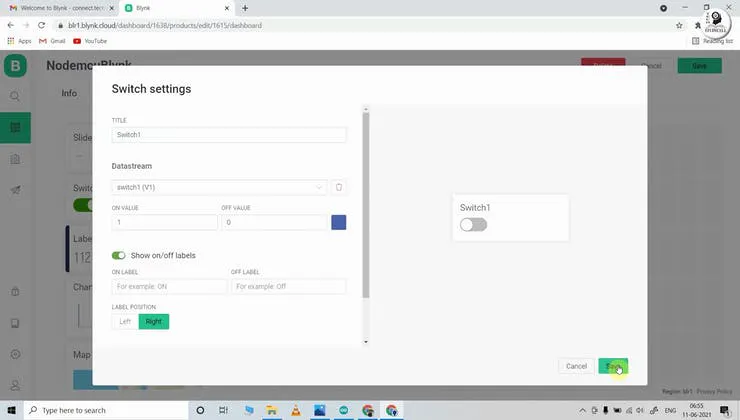This screenshot has height=420, width=740.
Task: Switch to the Blynk browser tab
Action: point(177,8)
